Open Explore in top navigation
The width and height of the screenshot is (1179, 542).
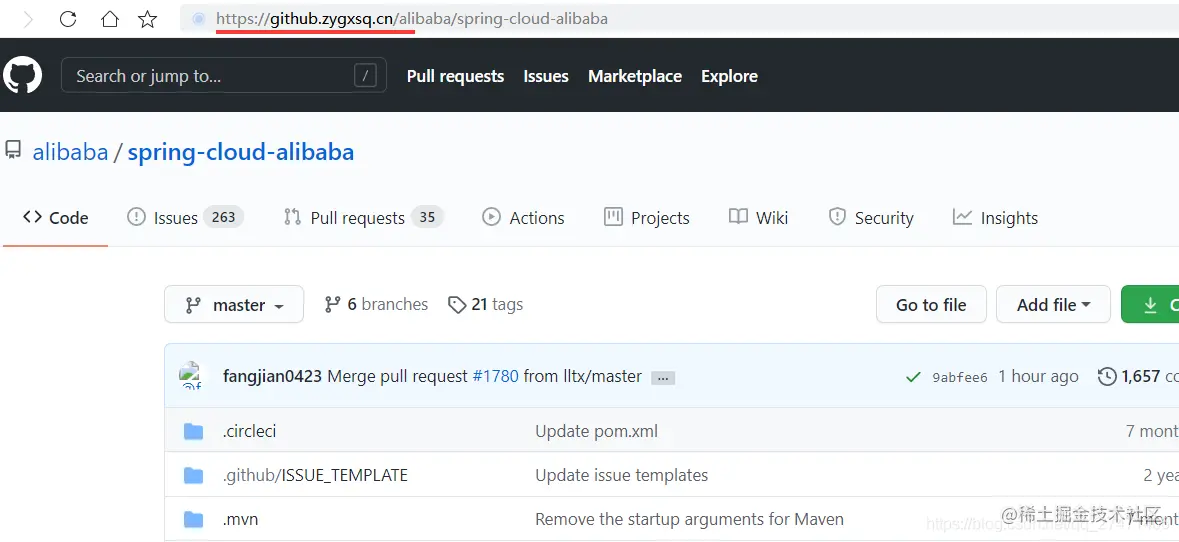coord(729,76)
